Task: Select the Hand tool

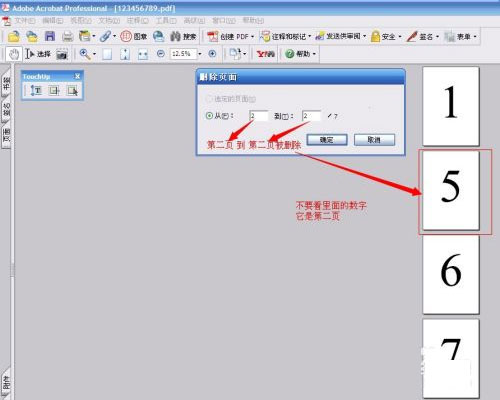Action: tap(13, 54)
